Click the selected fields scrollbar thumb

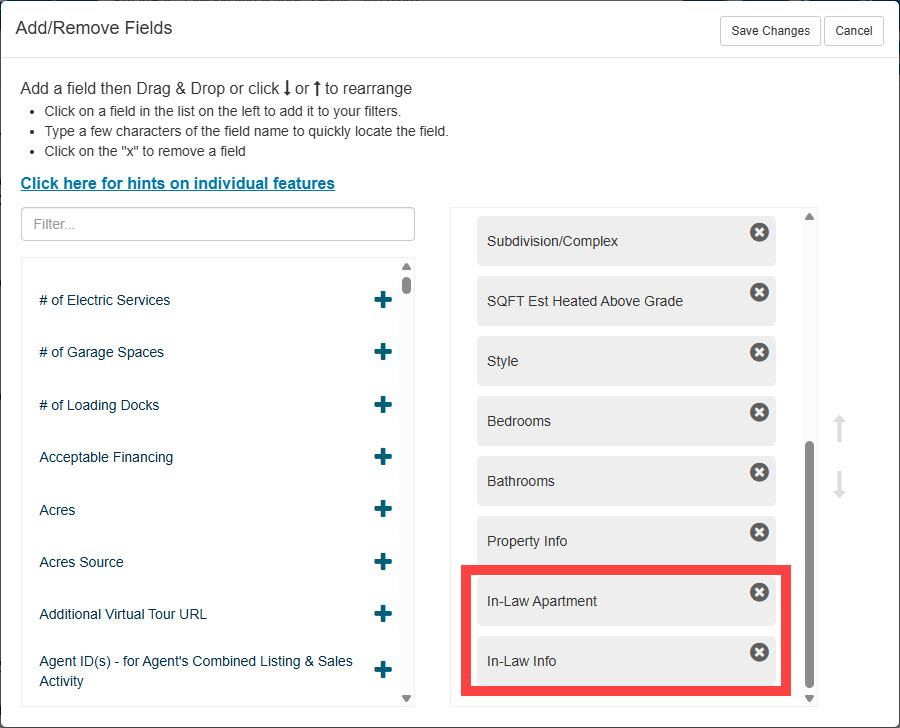809,564
